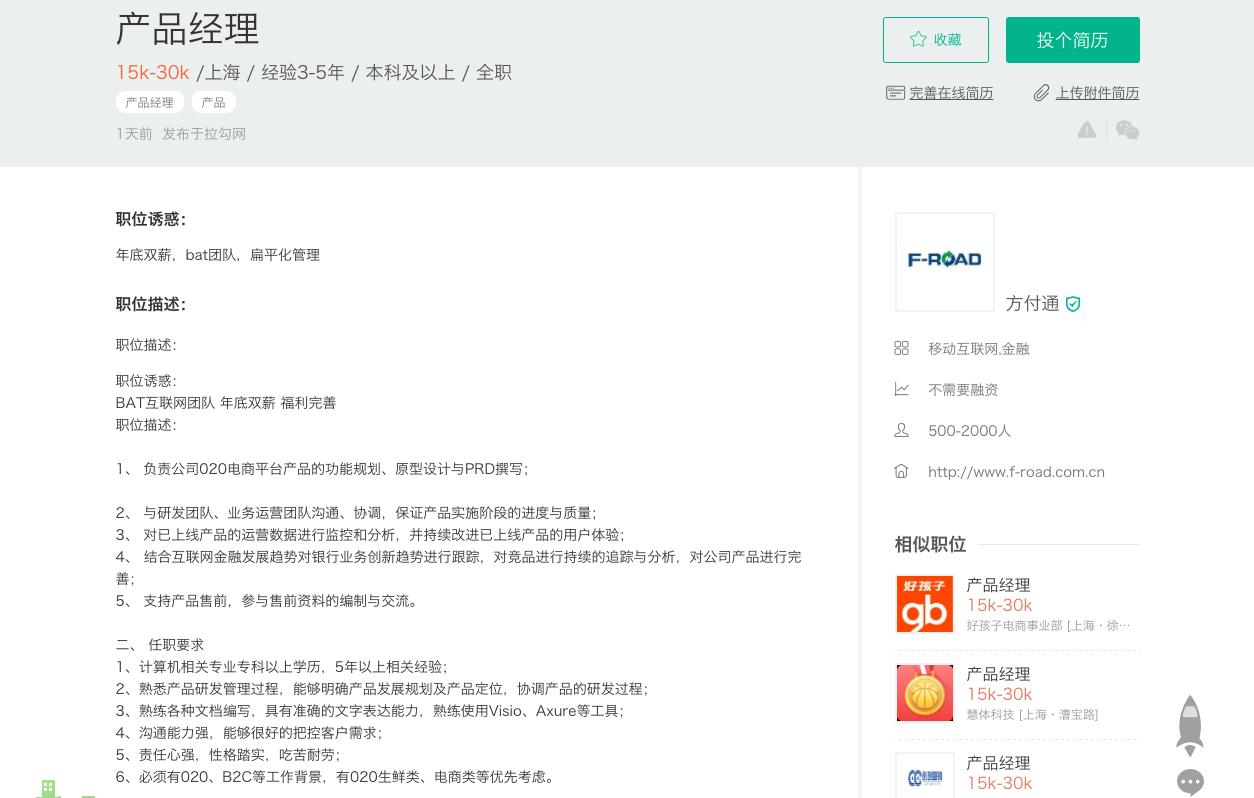Image resolution: width=1254 pixels, height=798 pixels.
Task: Open the link http://www.f-road.com.cn
Action: (1016, 472)
